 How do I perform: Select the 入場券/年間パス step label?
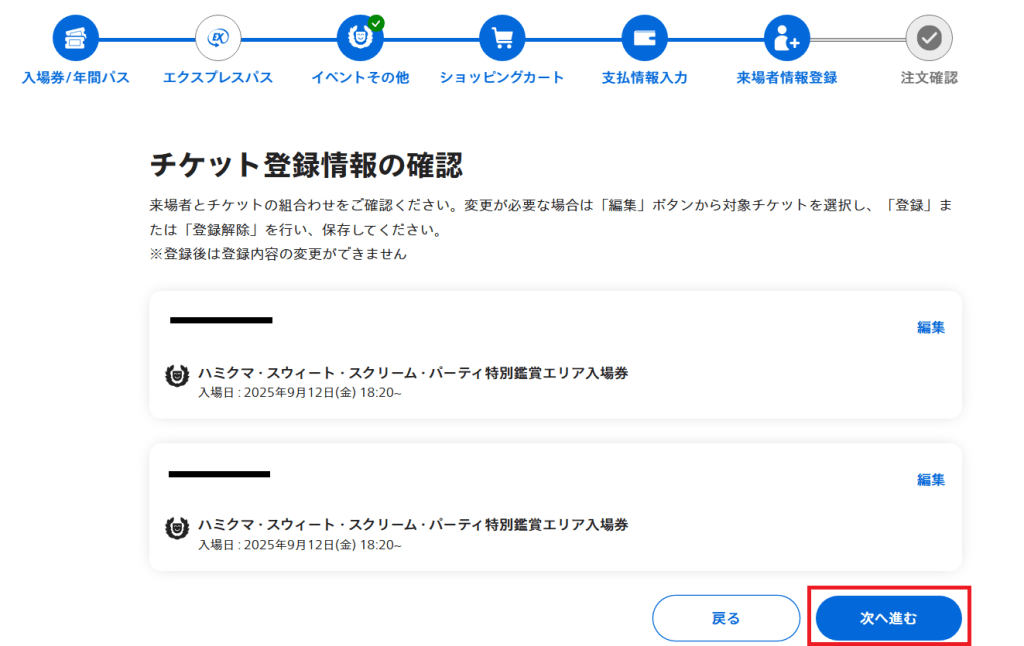pos(76,78)
